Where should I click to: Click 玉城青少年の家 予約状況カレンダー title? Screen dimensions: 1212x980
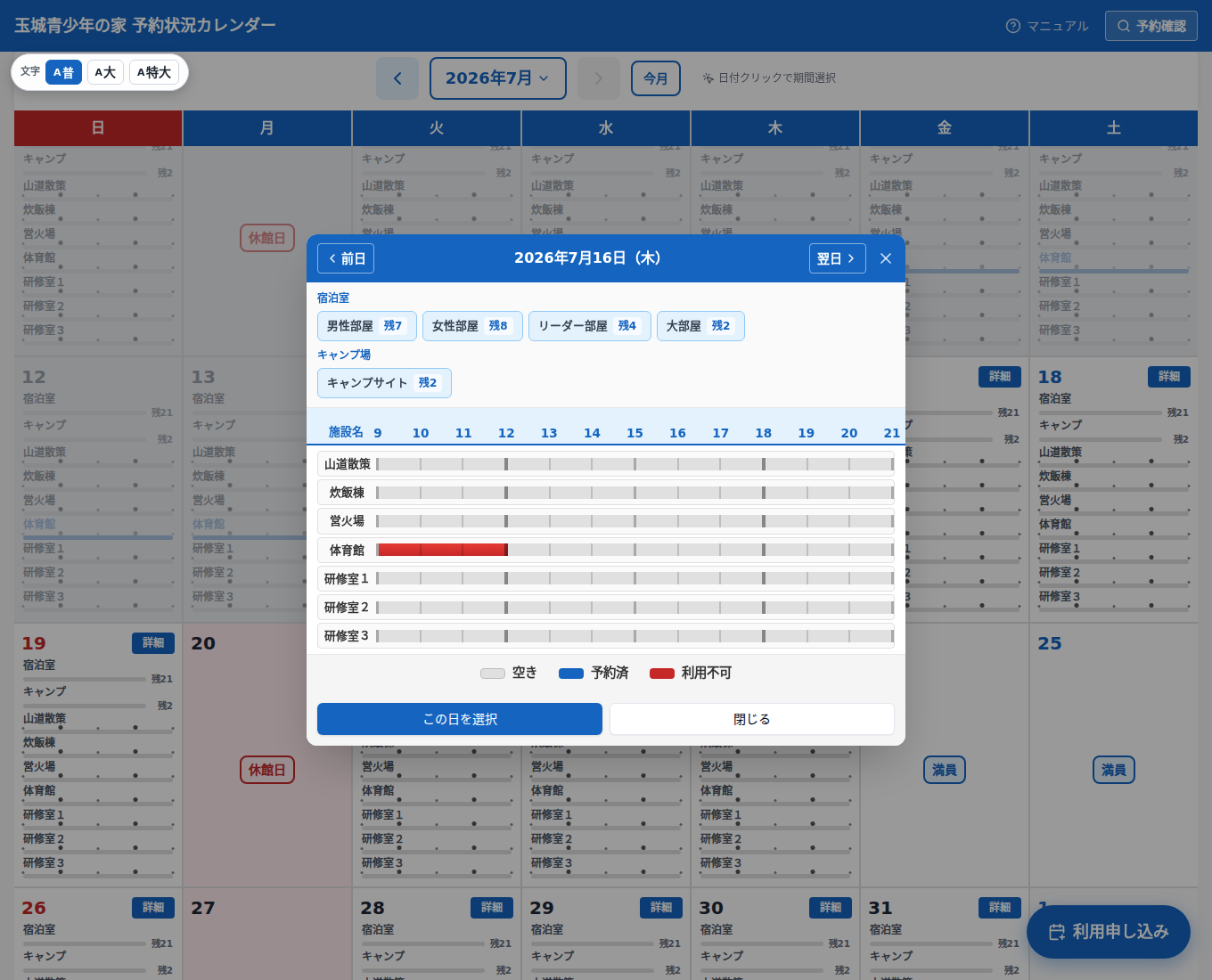click(145, 26)
